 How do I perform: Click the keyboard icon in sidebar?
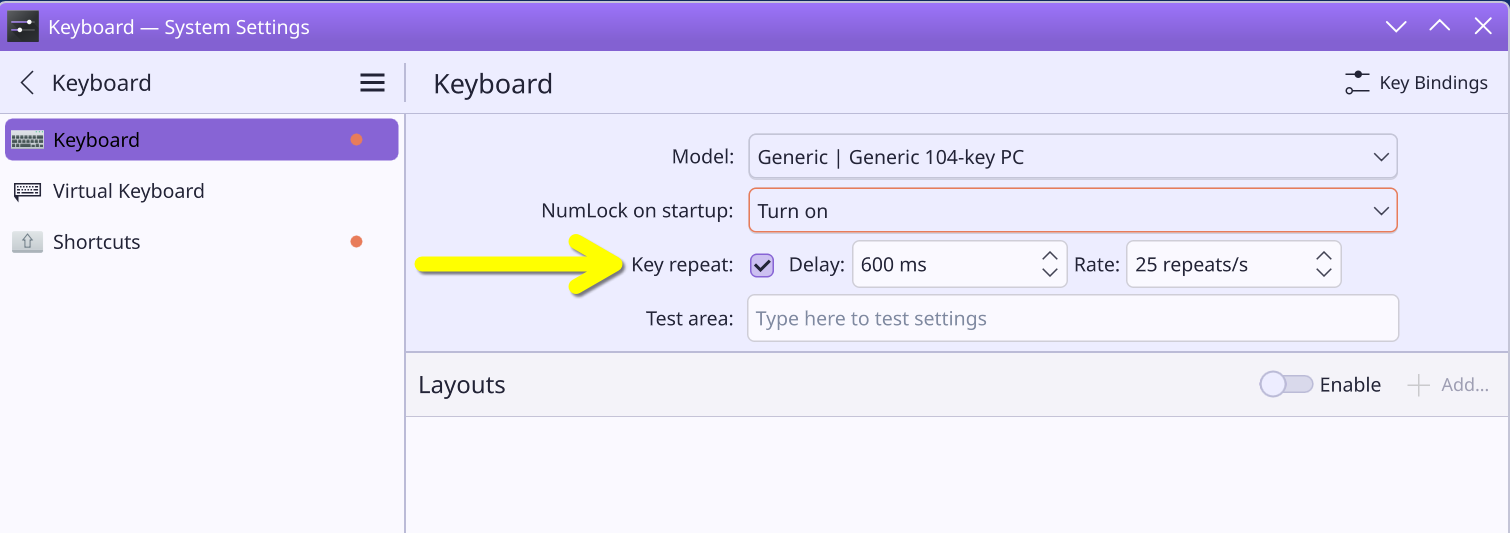point(27,140)
